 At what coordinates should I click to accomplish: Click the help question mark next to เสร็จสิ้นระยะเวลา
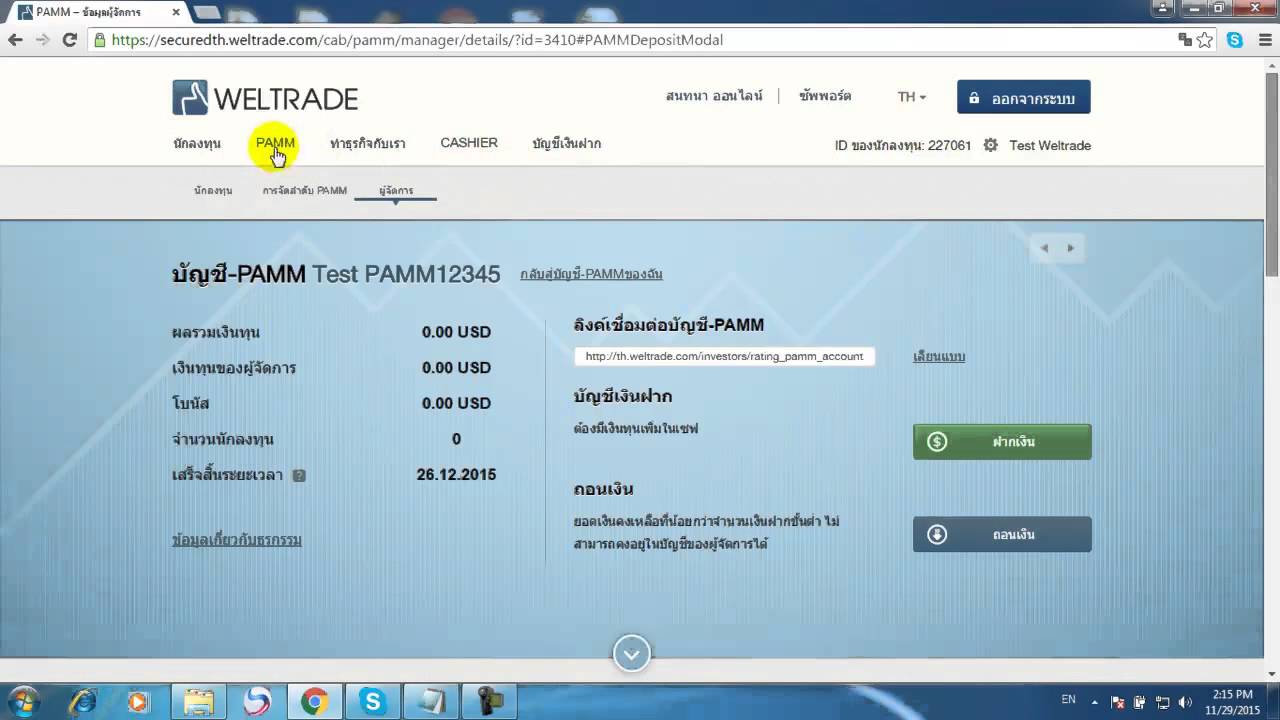pyautogui.click(x=299, y=476)
